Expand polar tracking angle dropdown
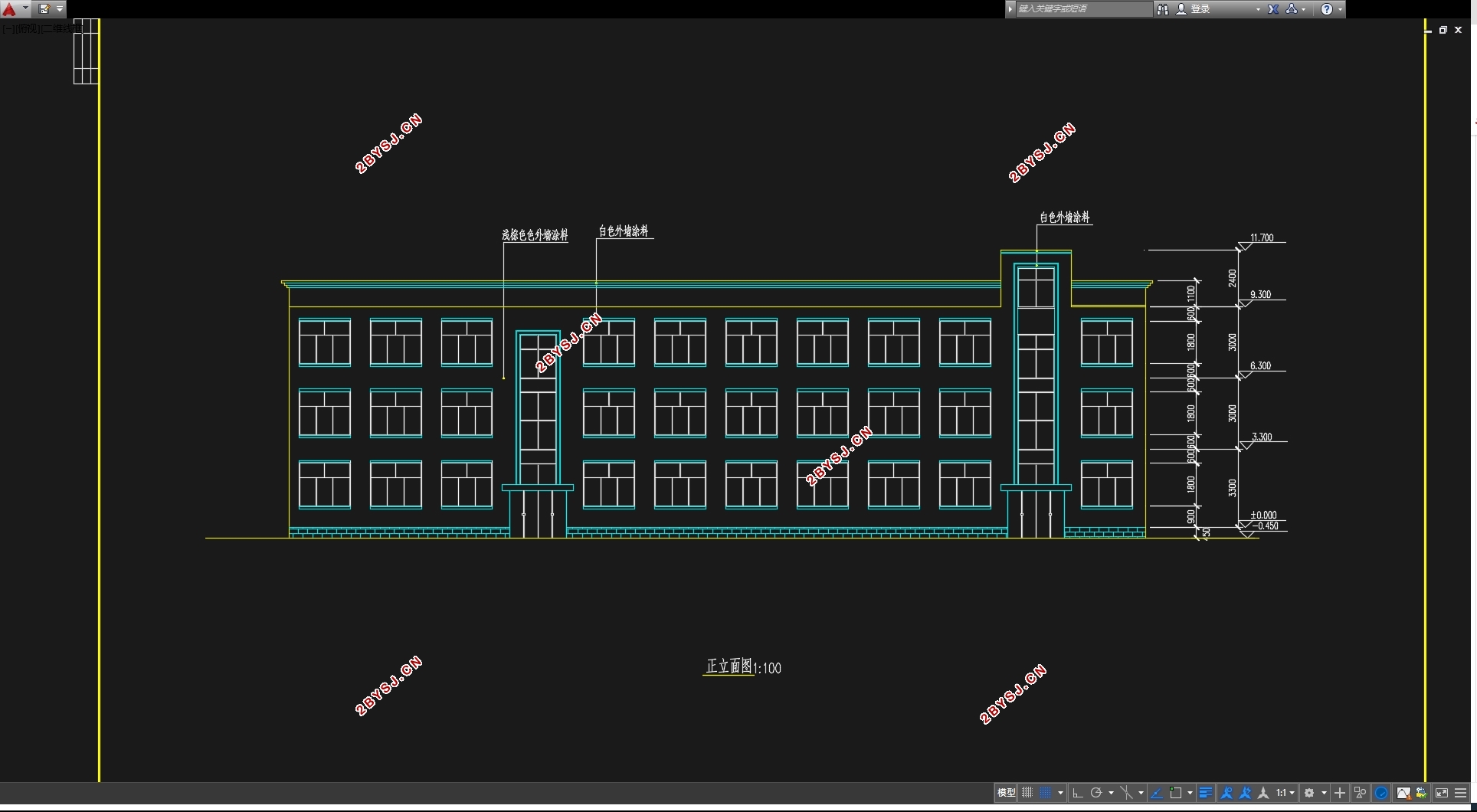1477x812 pixels. pos(1111,793)
